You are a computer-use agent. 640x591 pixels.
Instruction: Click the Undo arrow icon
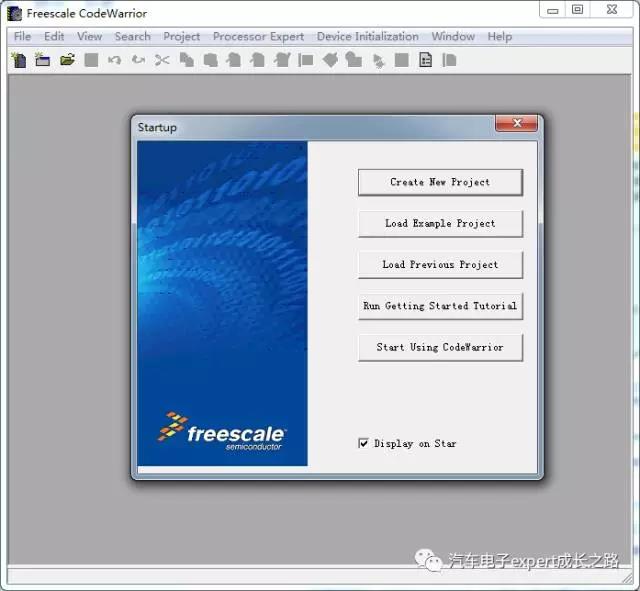pos(114,60)
